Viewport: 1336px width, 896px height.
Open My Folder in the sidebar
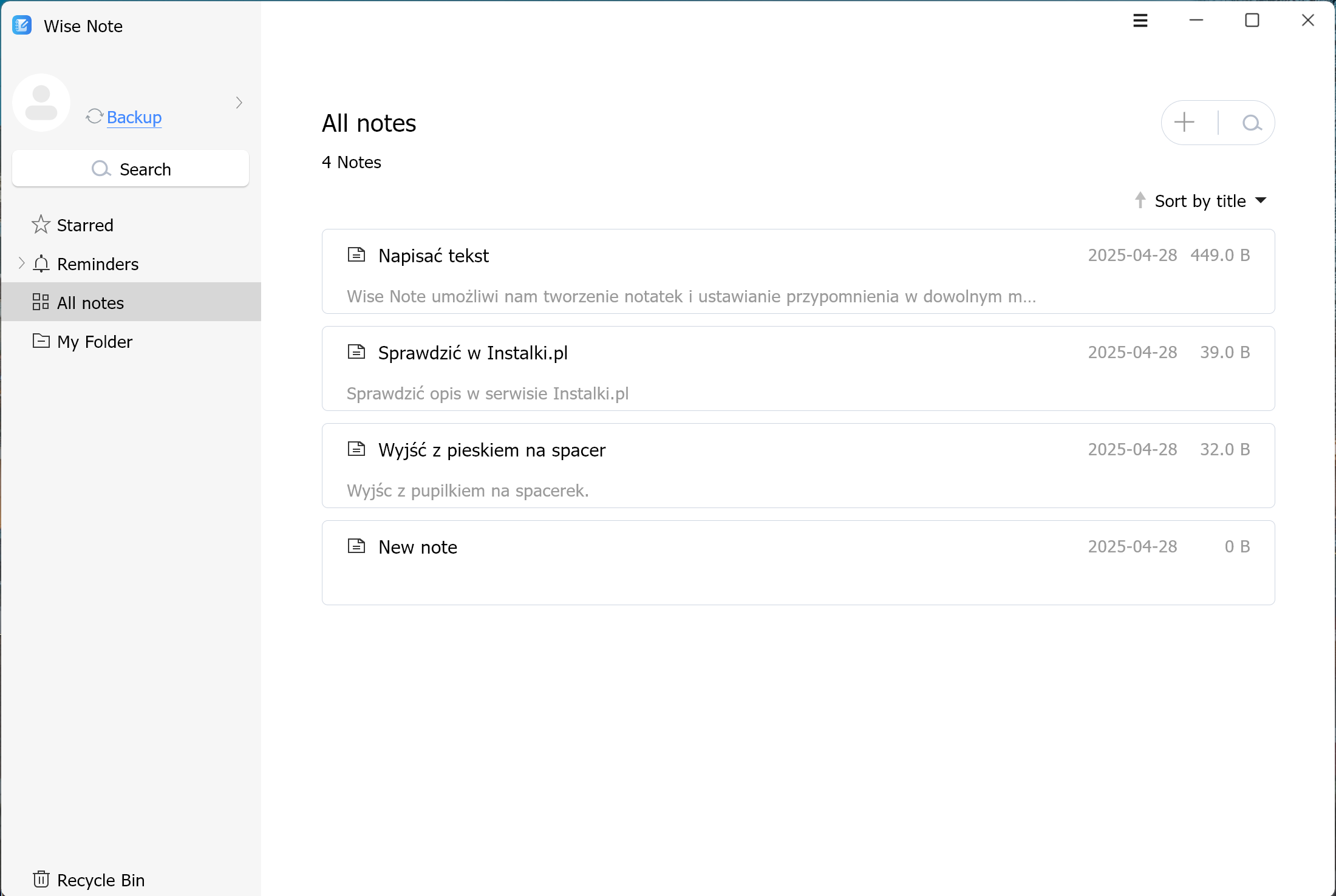pyautogui.click(x=131, y=341)
